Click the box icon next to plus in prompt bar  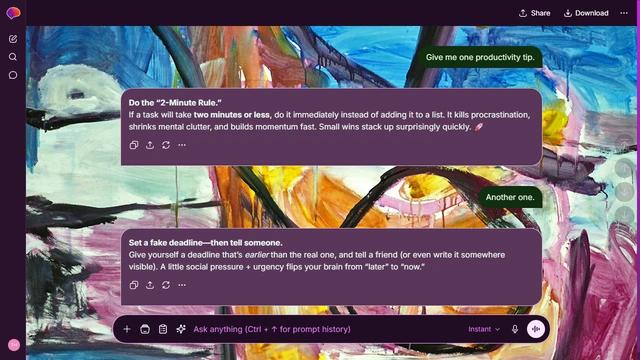[145, 329]
